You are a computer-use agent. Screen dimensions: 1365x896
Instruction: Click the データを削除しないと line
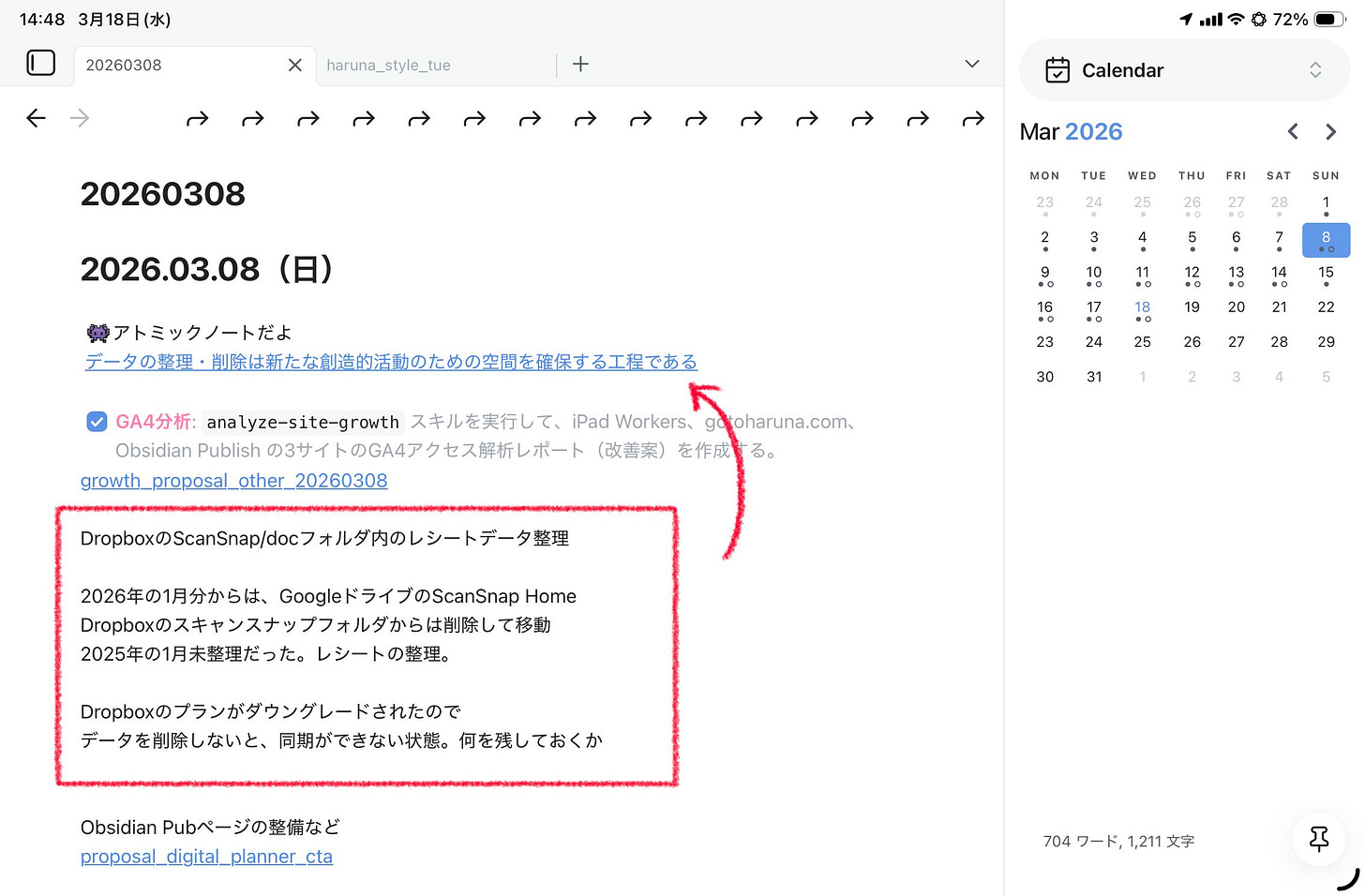tap(341, 740)
